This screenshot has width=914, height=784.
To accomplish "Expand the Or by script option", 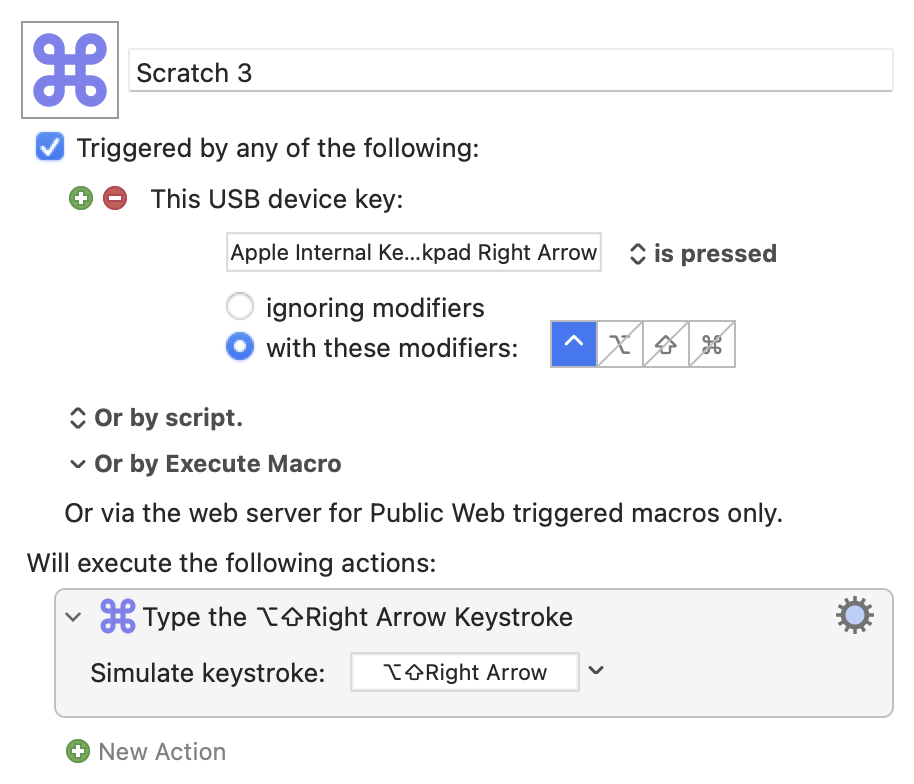I will pyautogui.click(x=77, y=418).
